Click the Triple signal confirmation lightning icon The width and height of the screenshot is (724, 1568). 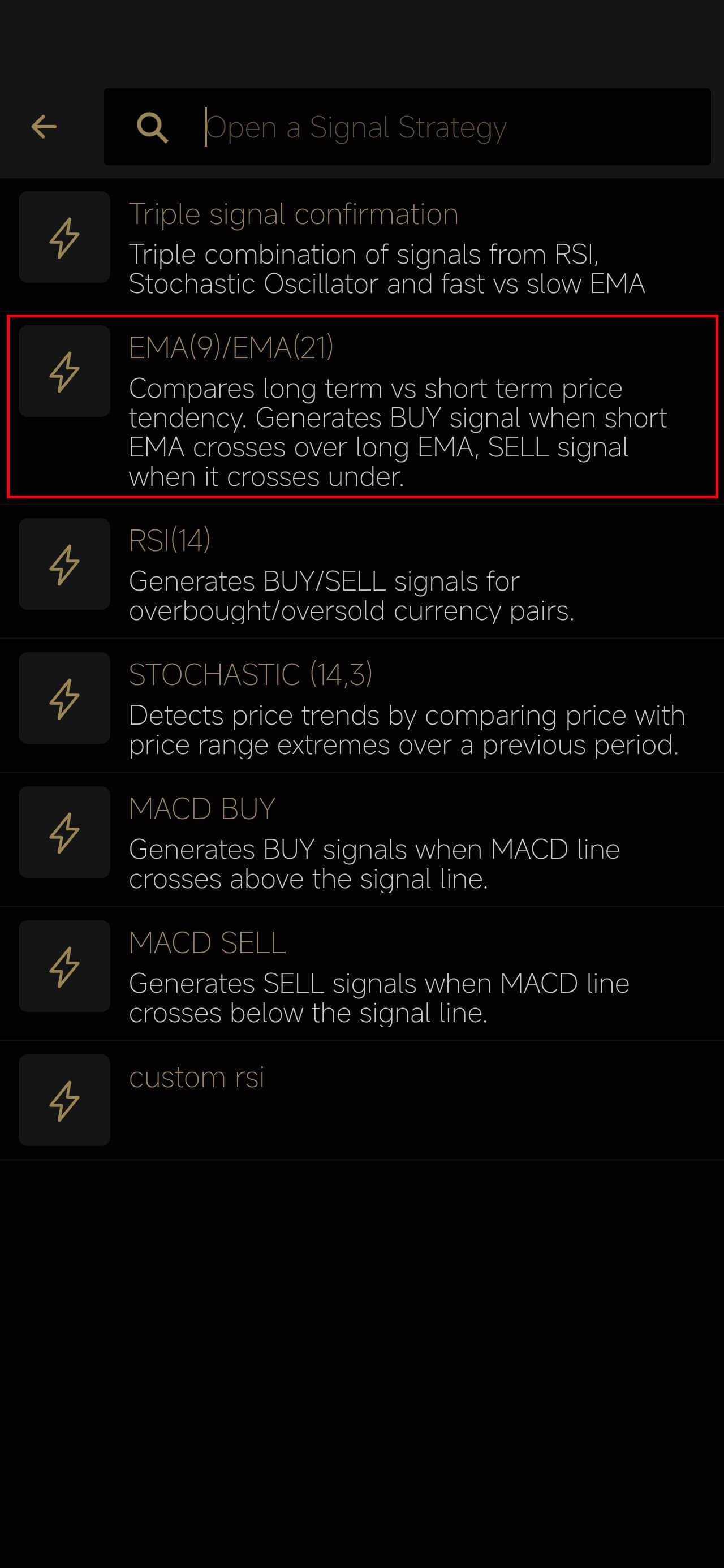(64, 238)
